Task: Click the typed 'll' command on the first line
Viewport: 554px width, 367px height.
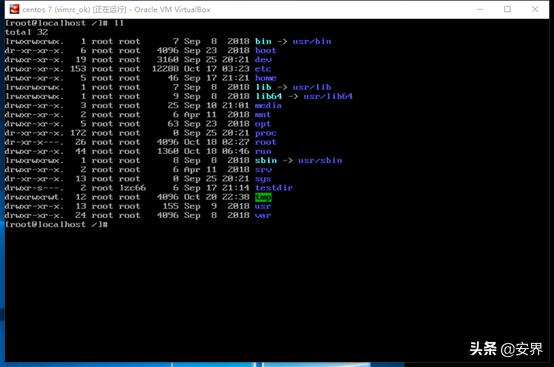Action: point(118,23)
